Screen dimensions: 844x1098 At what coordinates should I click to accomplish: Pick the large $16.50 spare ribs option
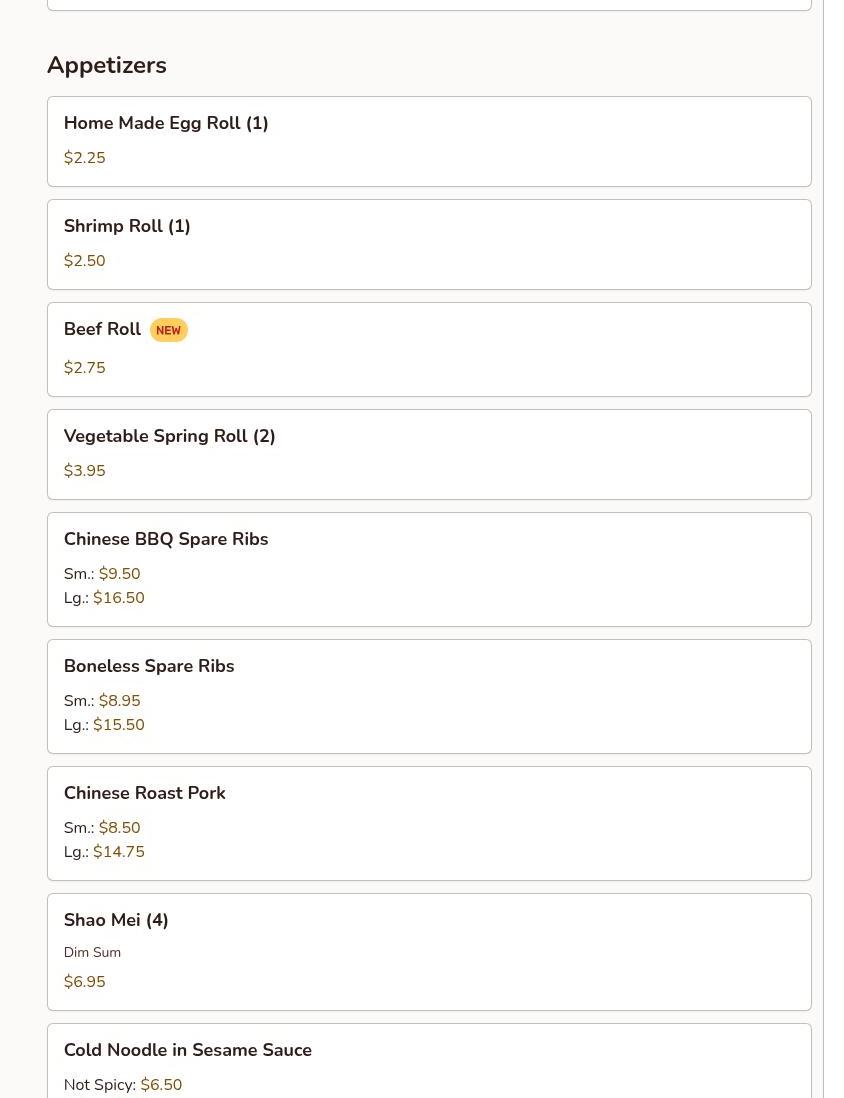(104, 597)
